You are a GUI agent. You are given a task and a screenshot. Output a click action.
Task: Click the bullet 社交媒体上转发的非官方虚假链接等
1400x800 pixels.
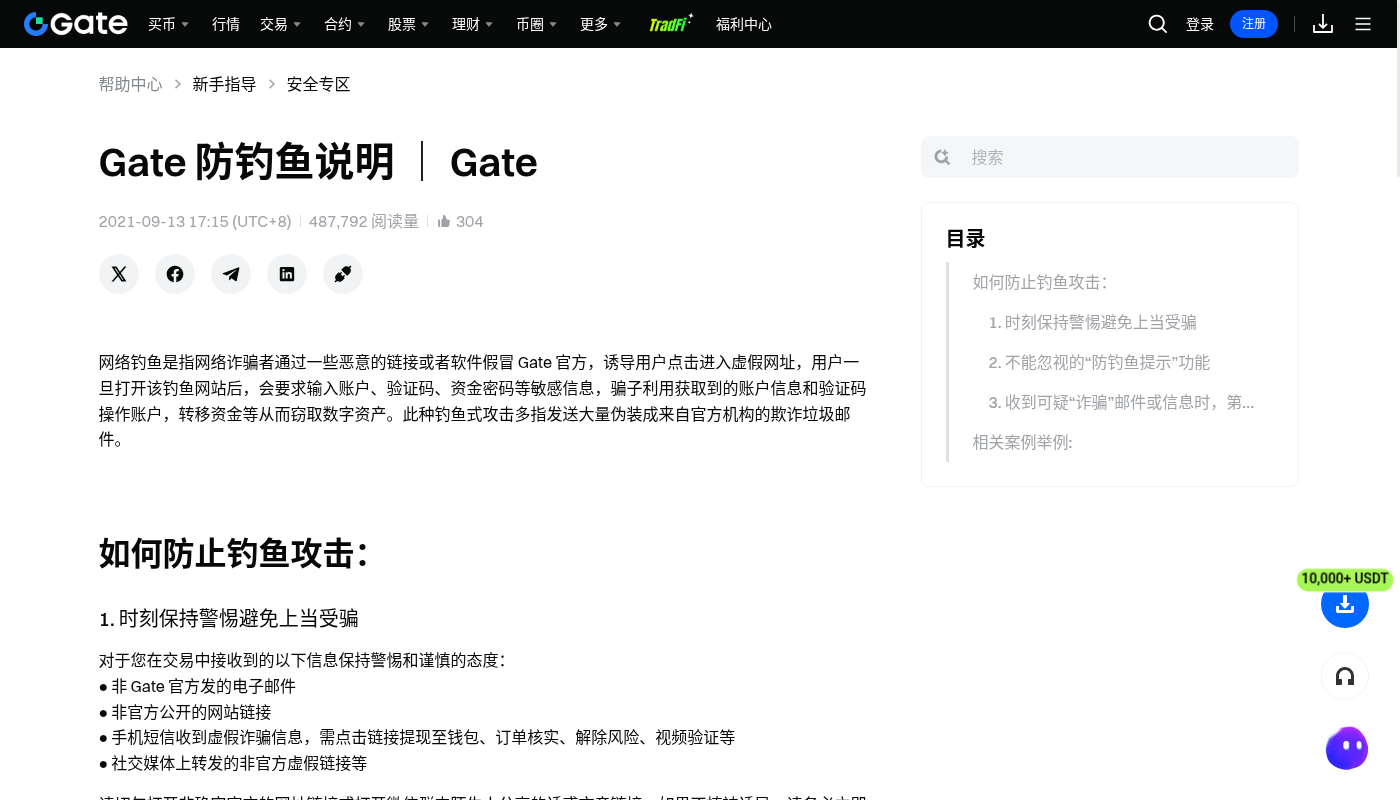(x=239, y=763)
